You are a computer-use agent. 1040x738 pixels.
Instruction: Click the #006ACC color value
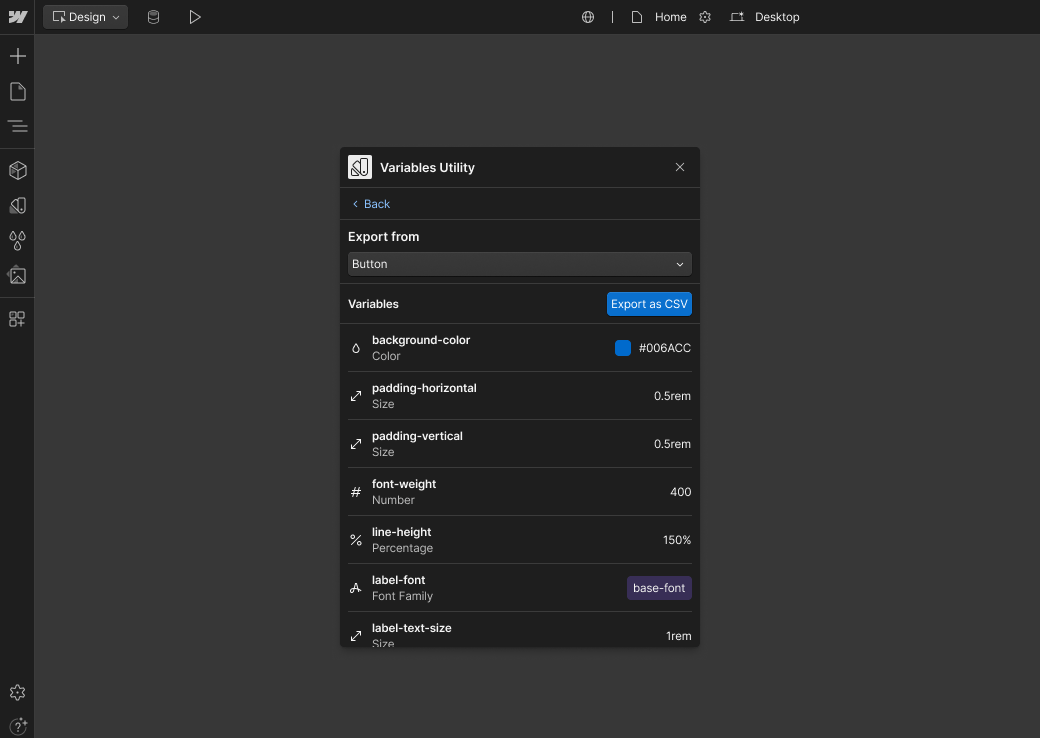pyautogui.click(x=665, y=348)
